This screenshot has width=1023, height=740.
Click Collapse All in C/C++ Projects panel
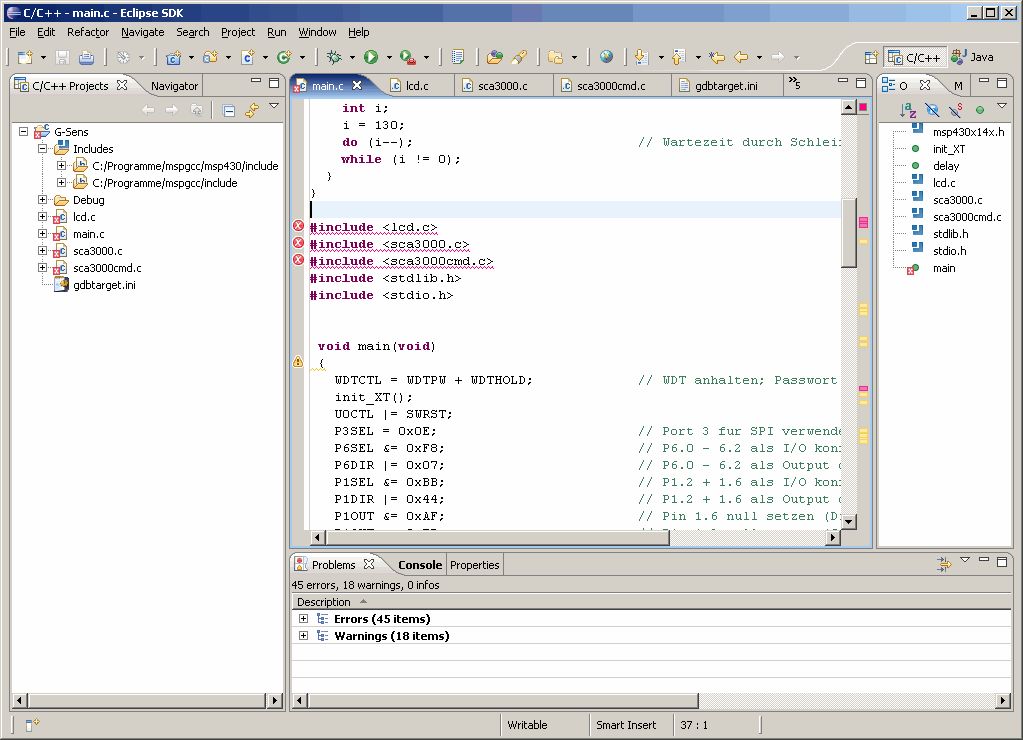tap(228, 110)
